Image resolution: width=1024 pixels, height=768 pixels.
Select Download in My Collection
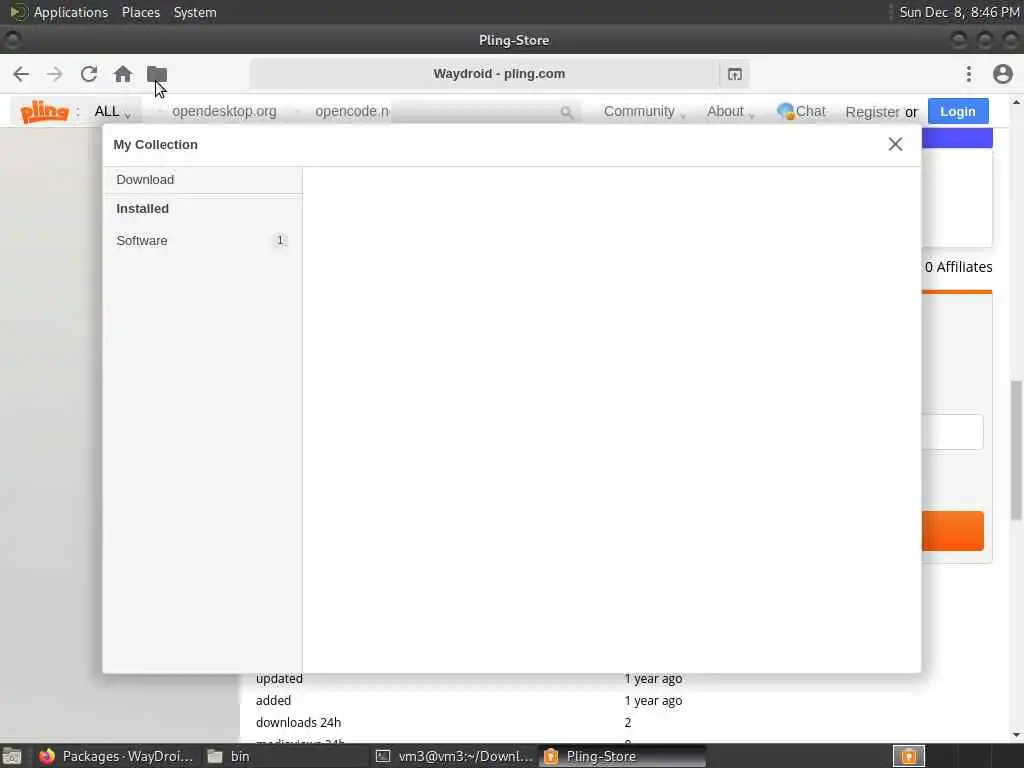tap(202, 180)
